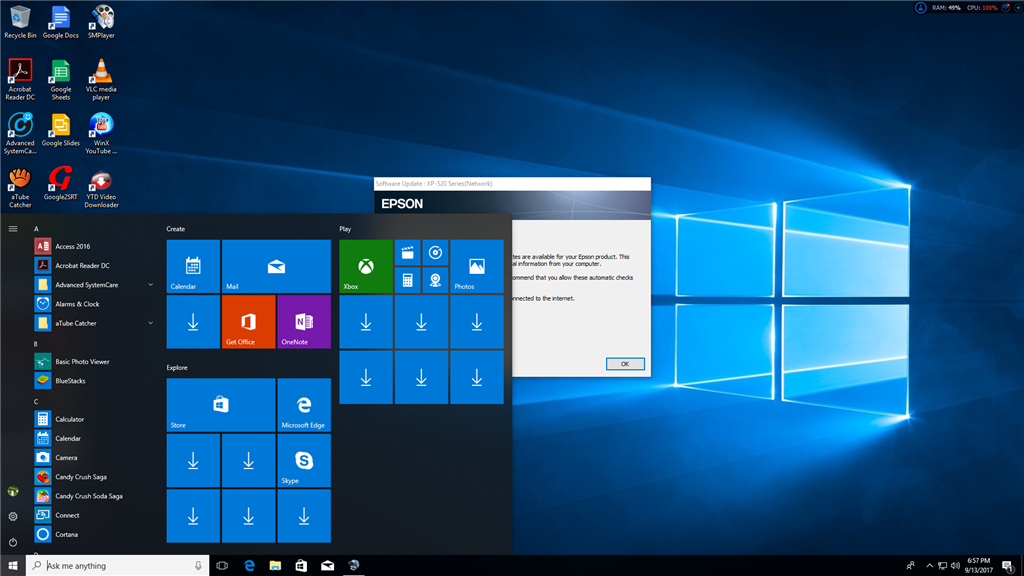
Task: Open the Xbox tile
Action: click(366, 266)
